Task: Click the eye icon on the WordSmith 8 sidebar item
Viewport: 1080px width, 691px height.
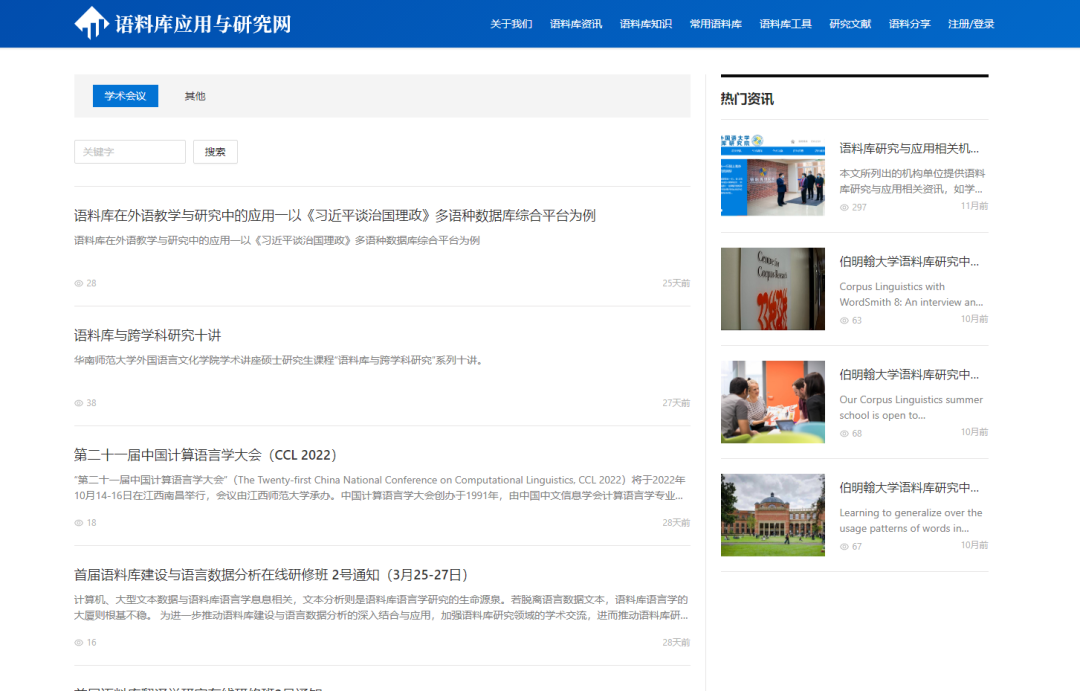Action: [843, 319]
